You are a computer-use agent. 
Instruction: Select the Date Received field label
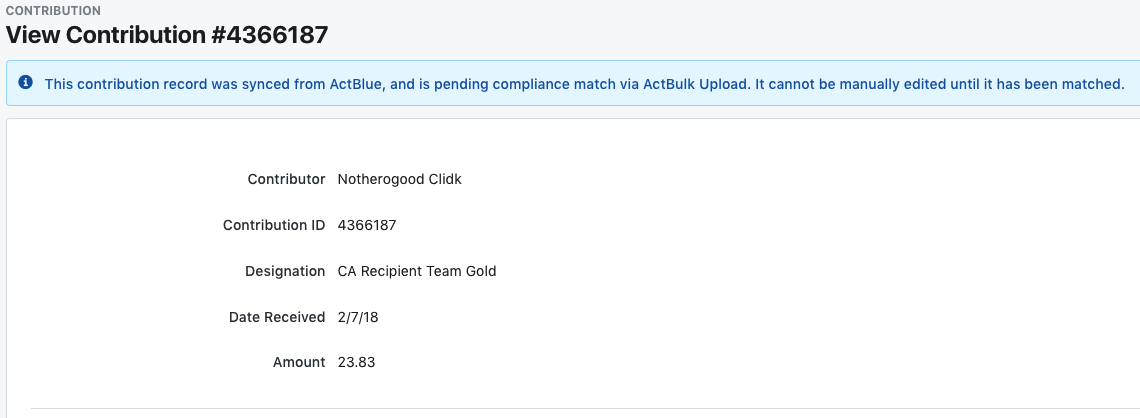pos(277,317)
